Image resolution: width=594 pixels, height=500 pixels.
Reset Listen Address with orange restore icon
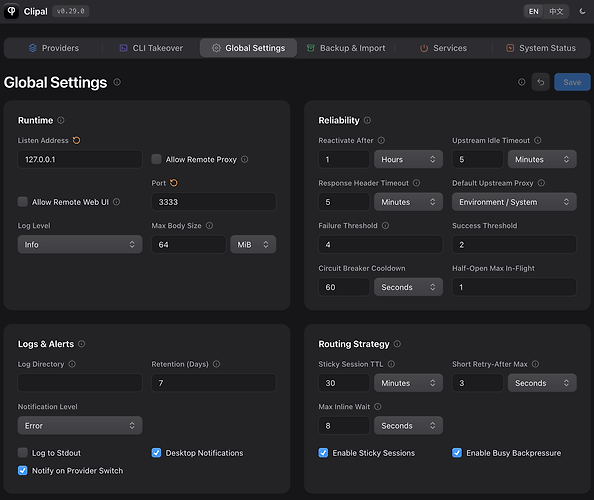(77, 141)
